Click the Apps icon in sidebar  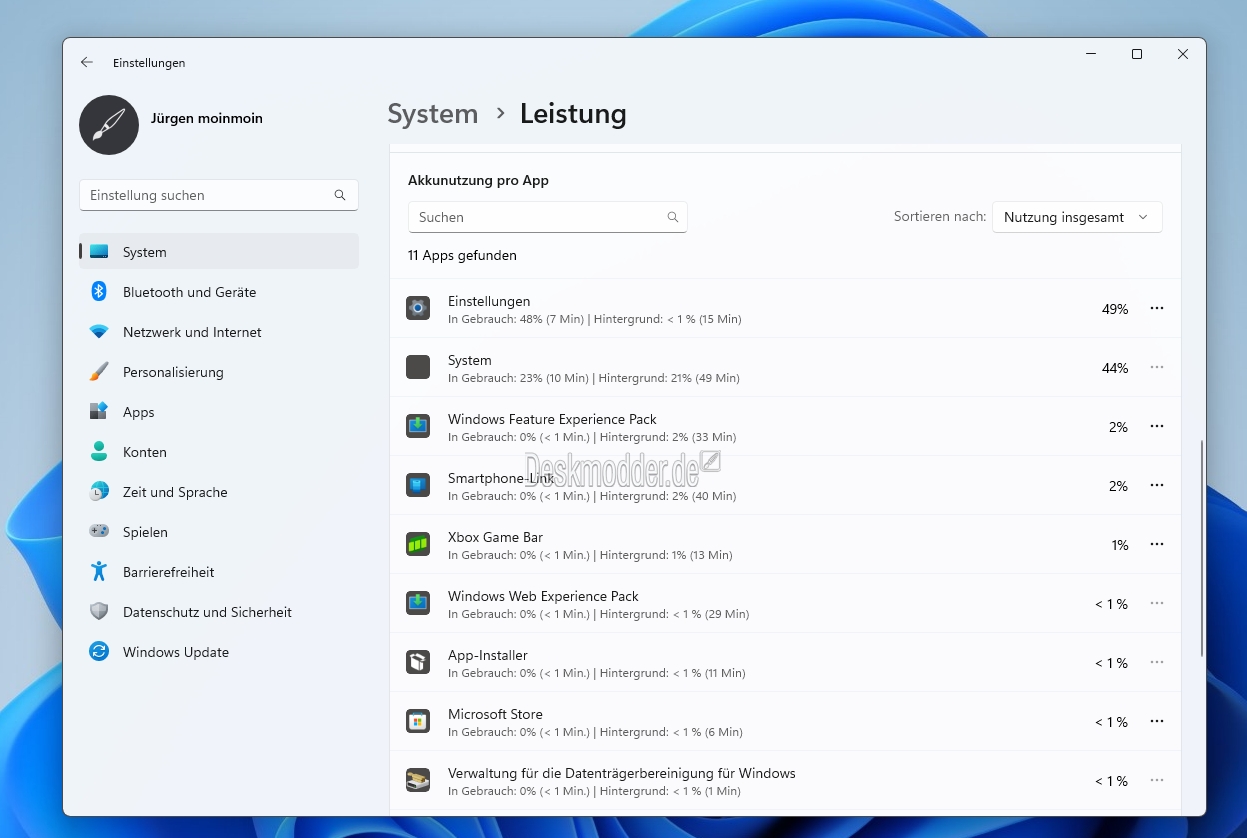(x=98, y=411)
